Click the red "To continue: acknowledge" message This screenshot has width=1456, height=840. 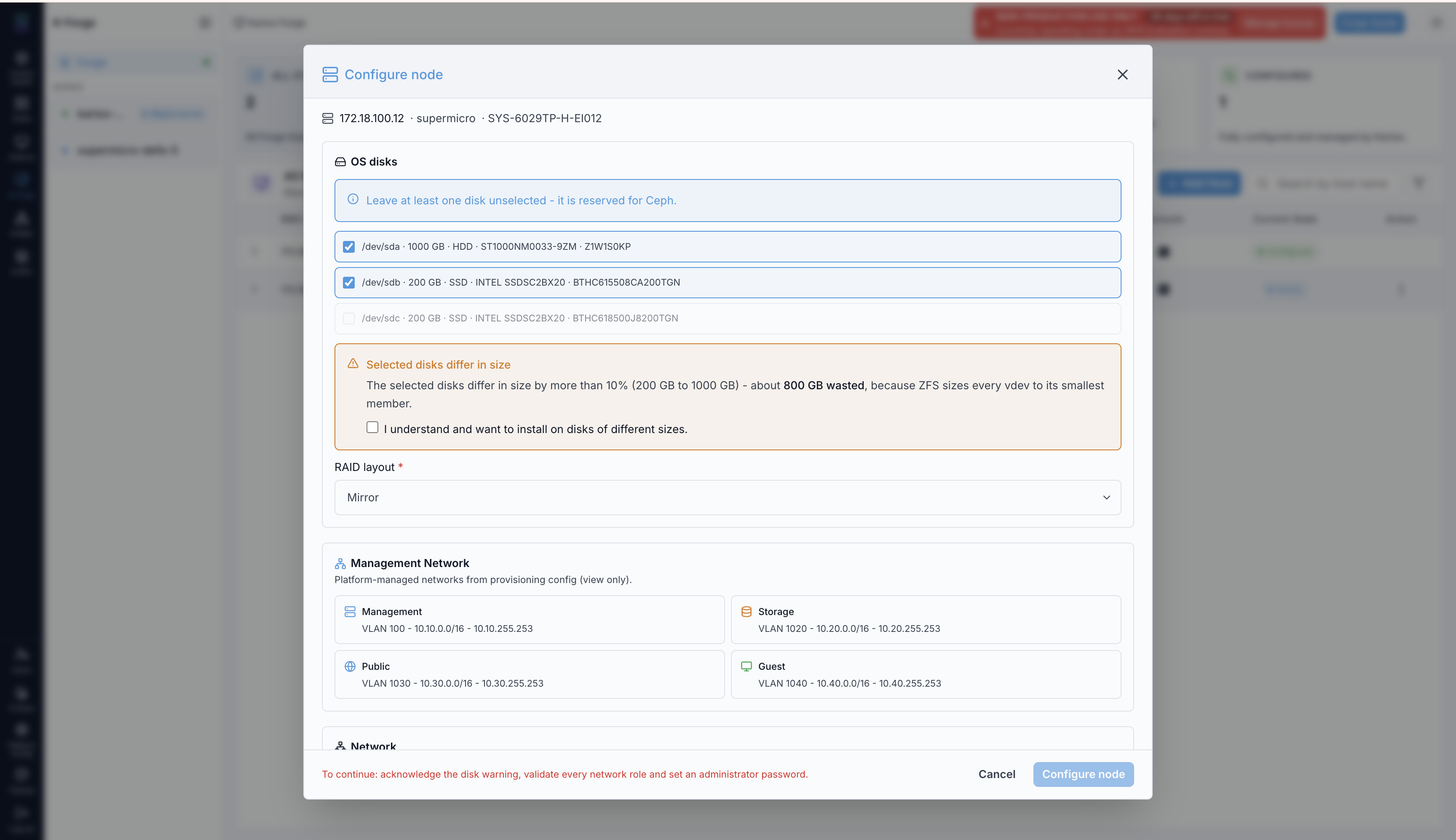point(565,774)
